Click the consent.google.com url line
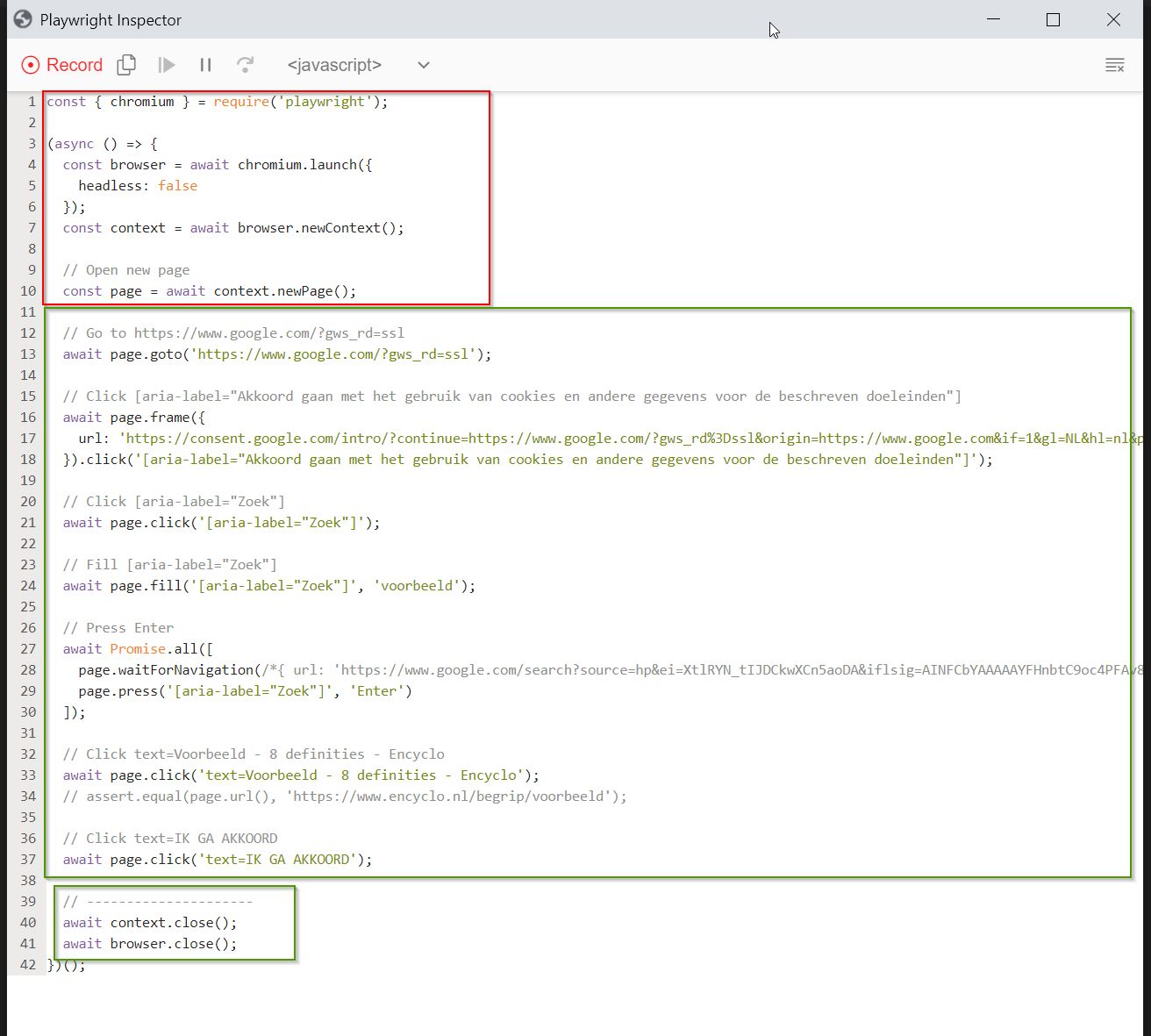 [x=611, y=439]
